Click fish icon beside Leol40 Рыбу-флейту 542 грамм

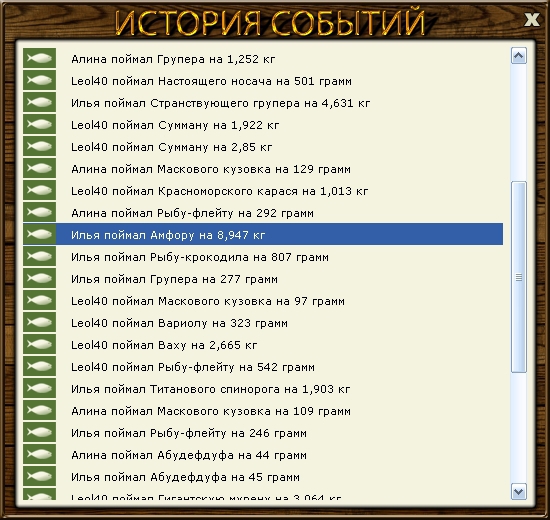pyautogui.click(x=39, y=366)
